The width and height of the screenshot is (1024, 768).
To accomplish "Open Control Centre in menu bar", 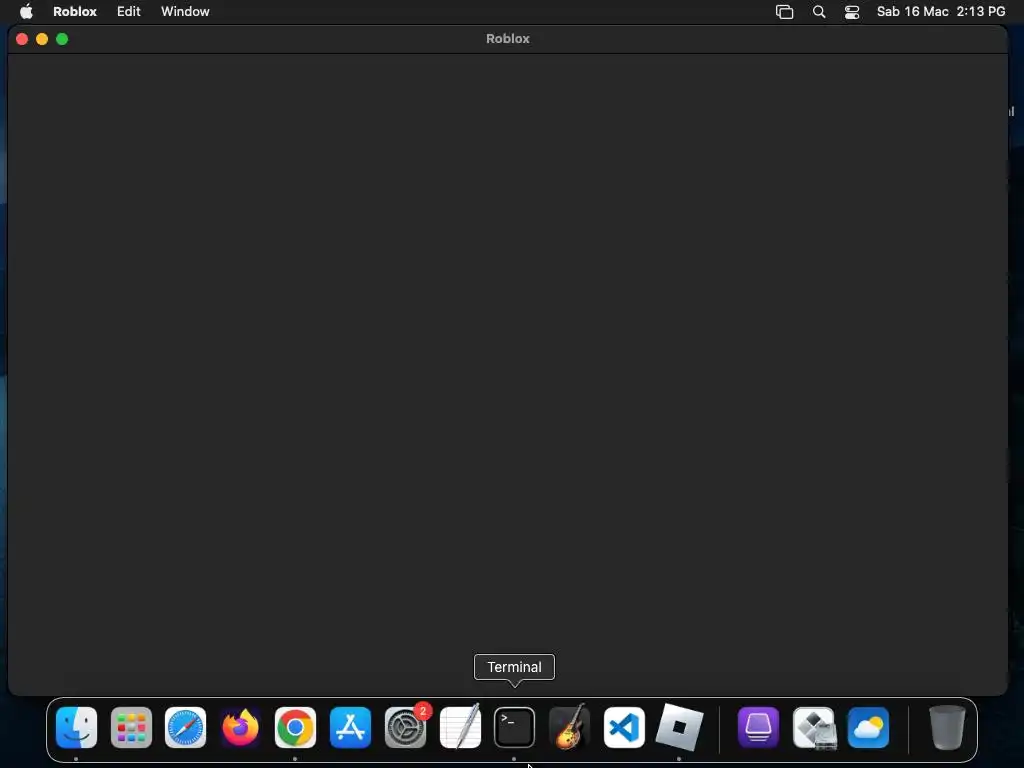I will [x=852, y=12].
